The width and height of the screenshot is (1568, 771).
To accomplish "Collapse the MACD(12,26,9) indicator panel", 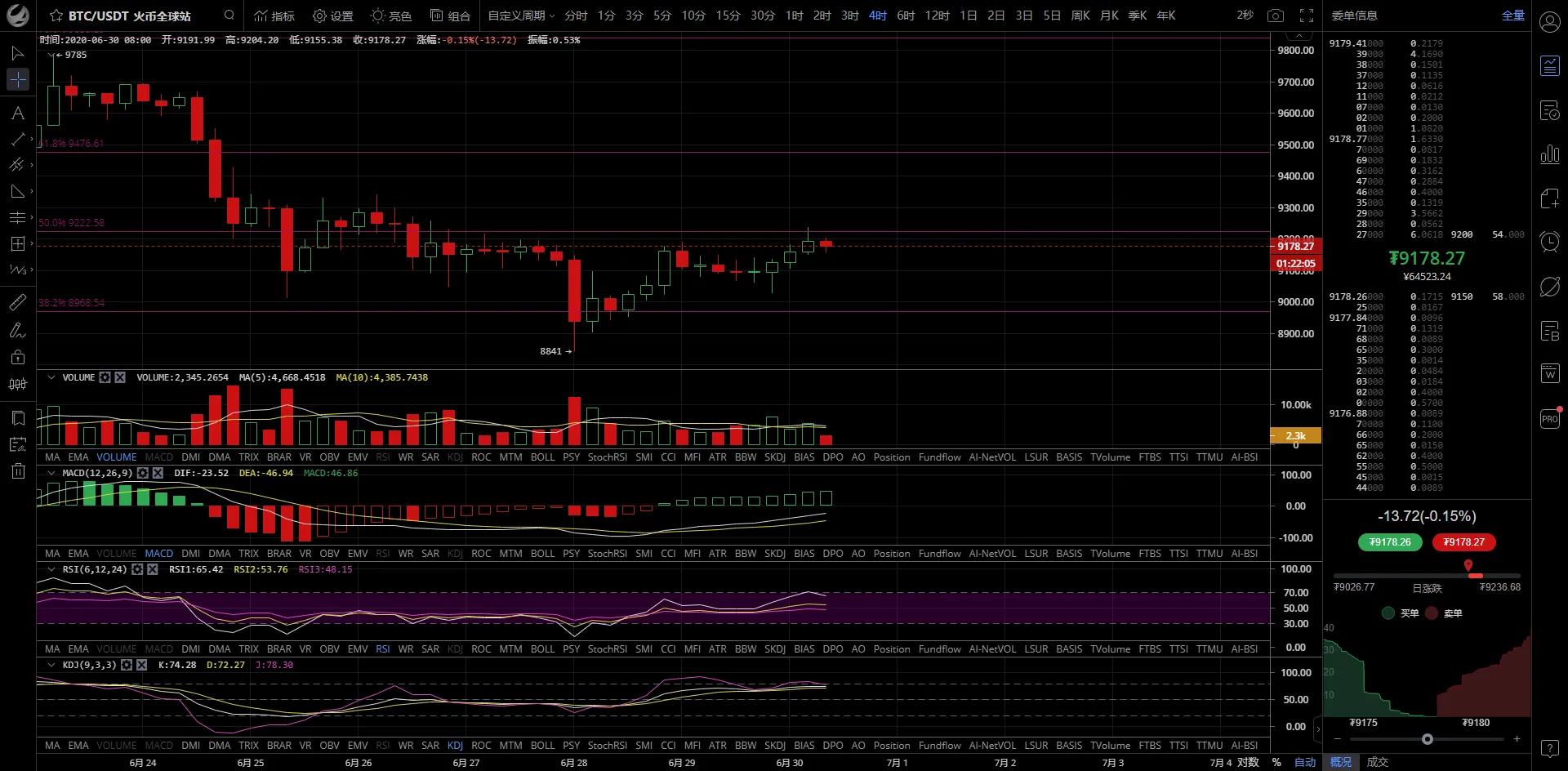I will [51, 473].
